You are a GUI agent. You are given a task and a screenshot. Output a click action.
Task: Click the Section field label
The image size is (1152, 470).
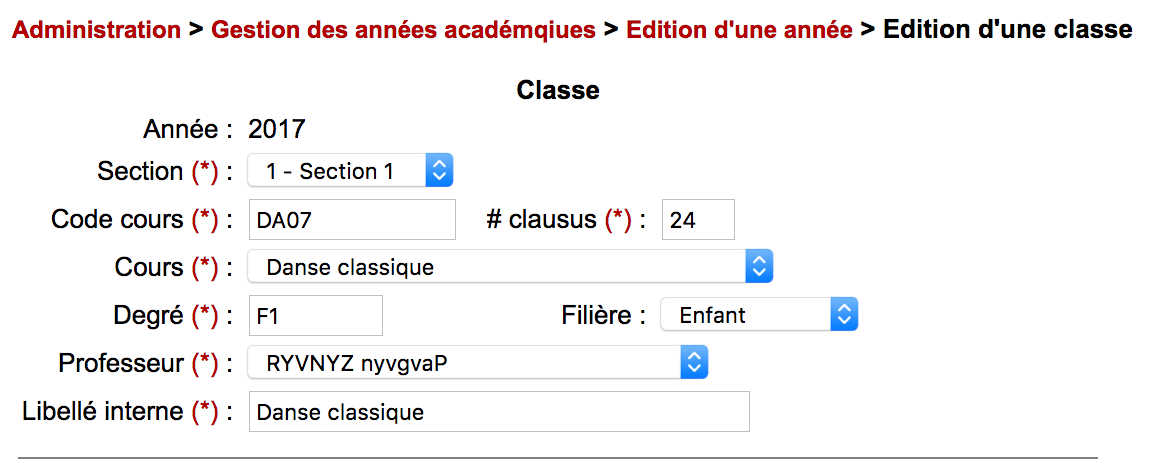(140, 171)
